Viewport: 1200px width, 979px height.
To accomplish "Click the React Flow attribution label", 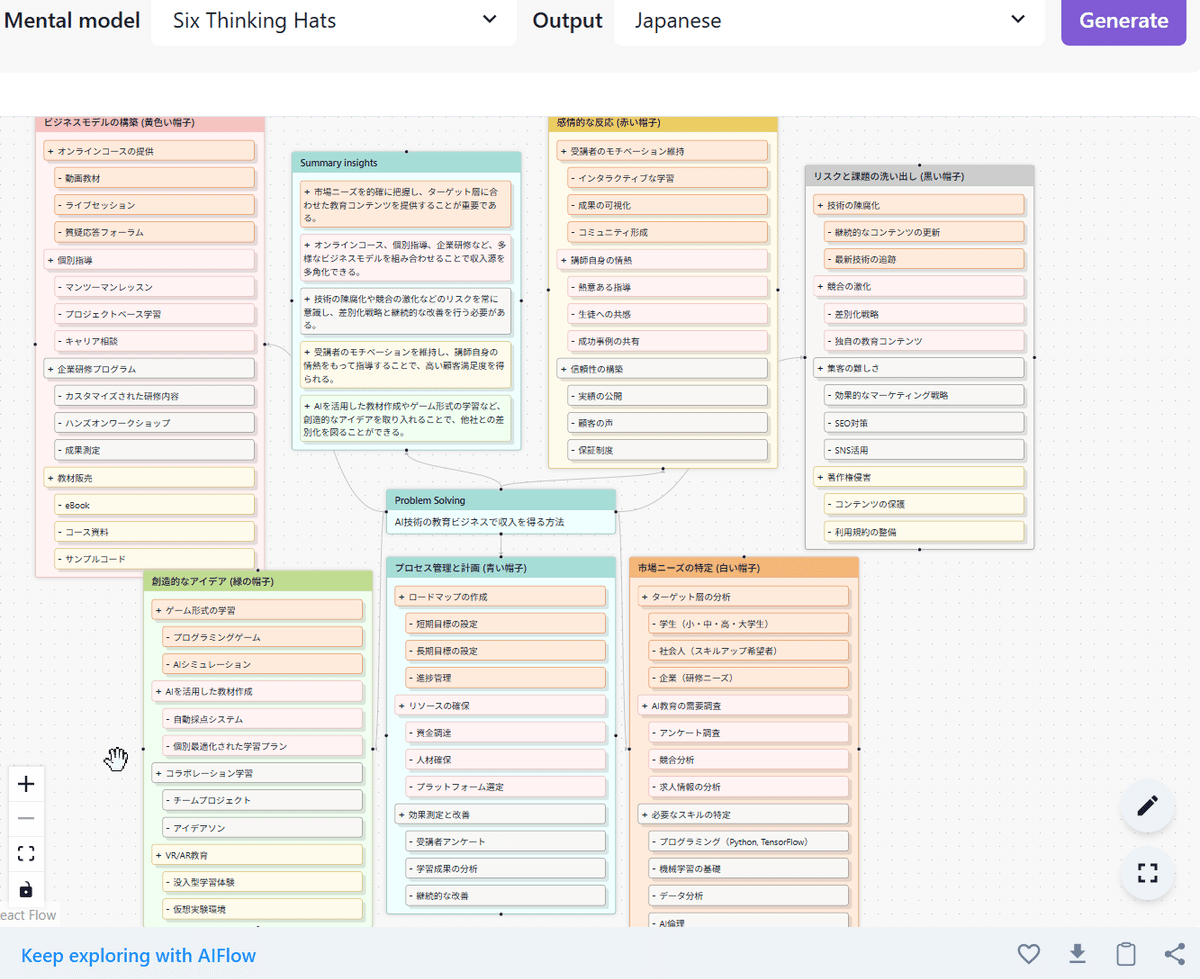I will [x=28, y=914].
